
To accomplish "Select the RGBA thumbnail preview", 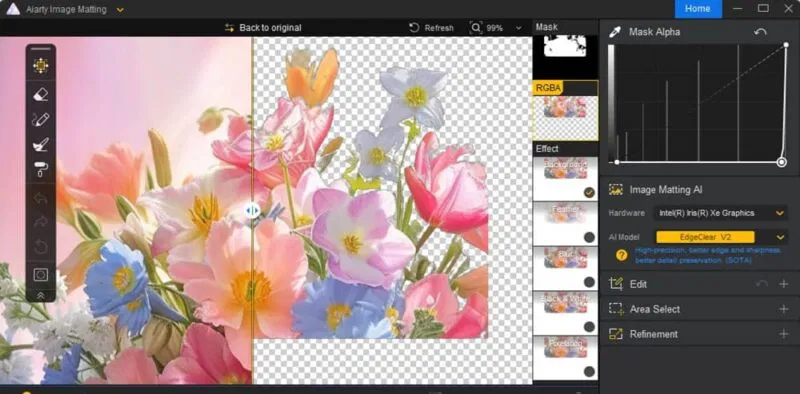I will 565,111.
